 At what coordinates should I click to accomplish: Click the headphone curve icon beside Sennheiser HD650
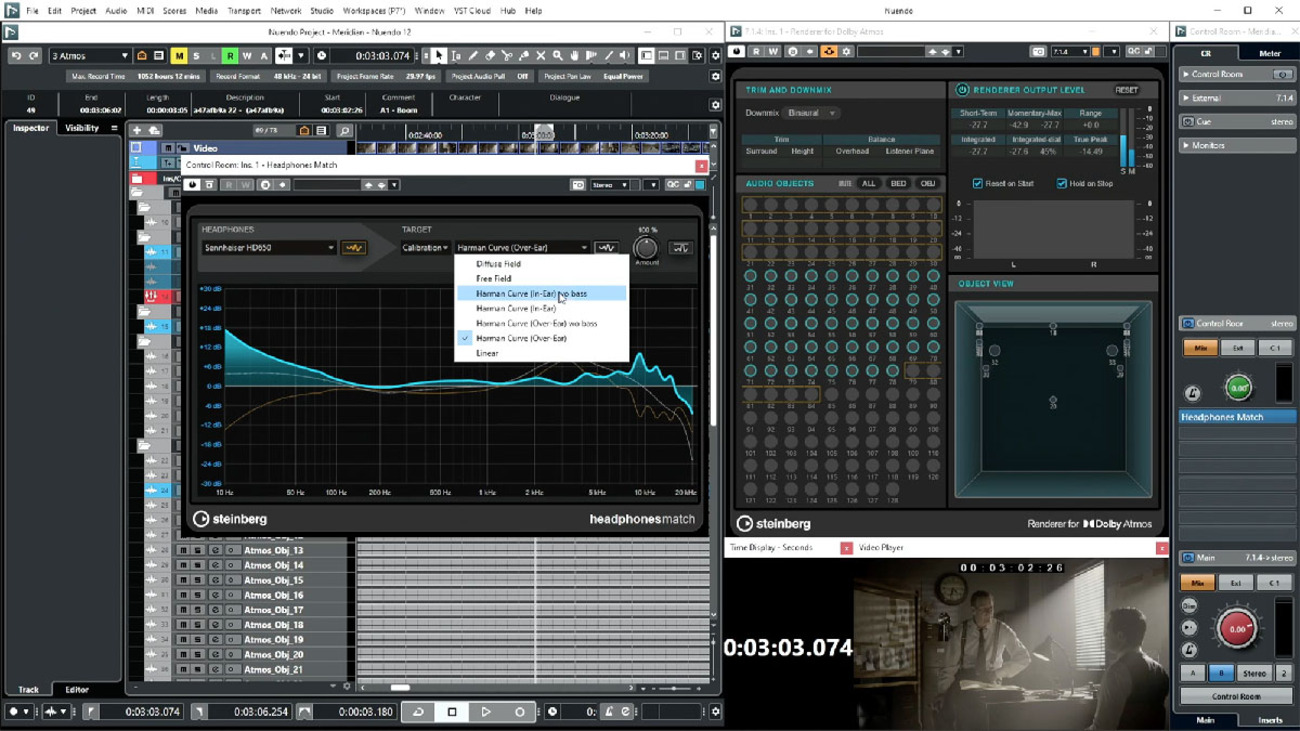point(353,248)
